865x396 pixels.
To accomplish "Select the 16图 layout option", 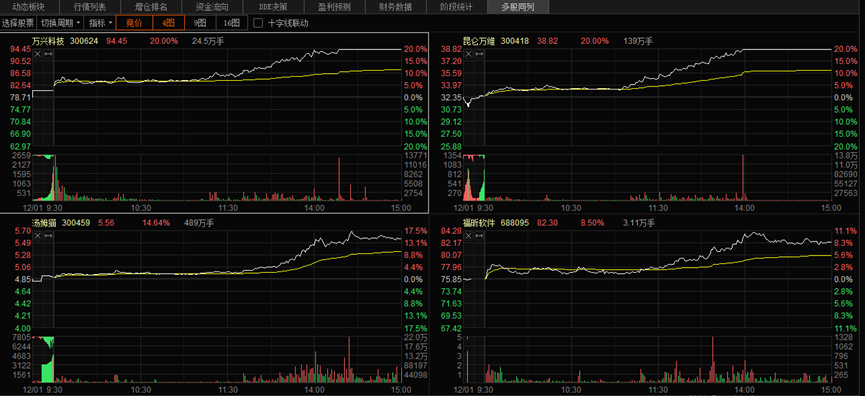I will (232, 23).
